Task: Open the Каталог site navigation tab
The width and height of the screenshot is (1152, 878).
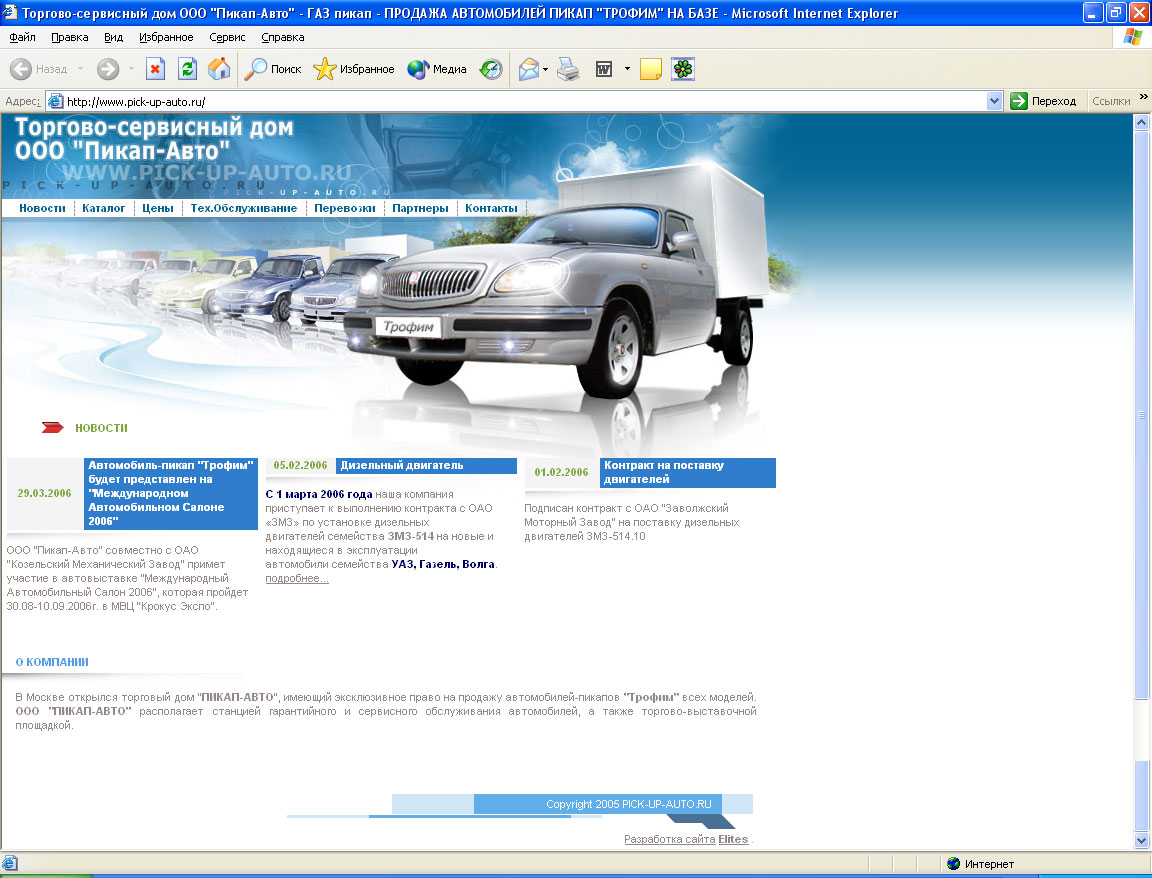Action: 104,208
